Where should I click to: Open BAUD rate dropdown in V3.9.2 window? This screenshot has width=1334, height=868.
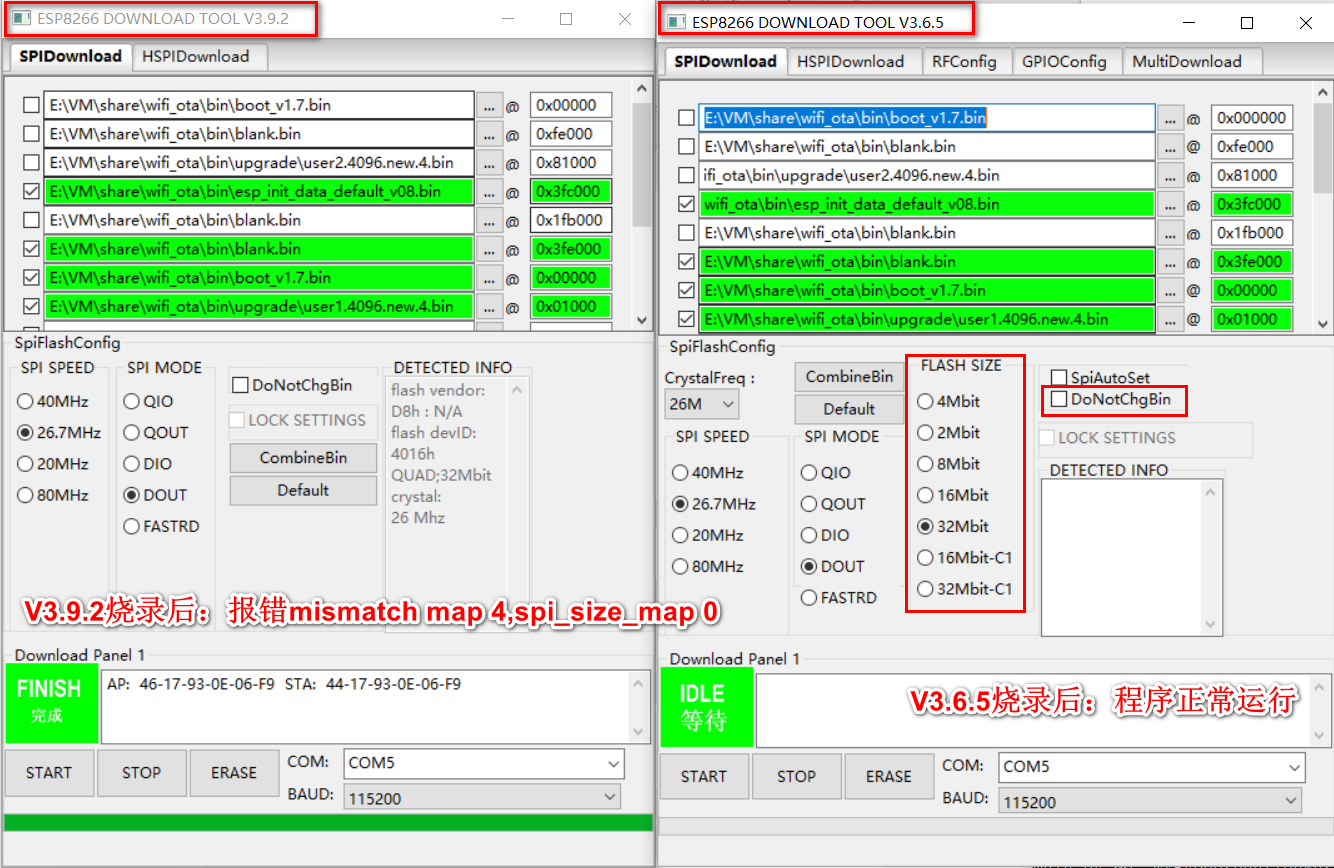pos(482,797)
